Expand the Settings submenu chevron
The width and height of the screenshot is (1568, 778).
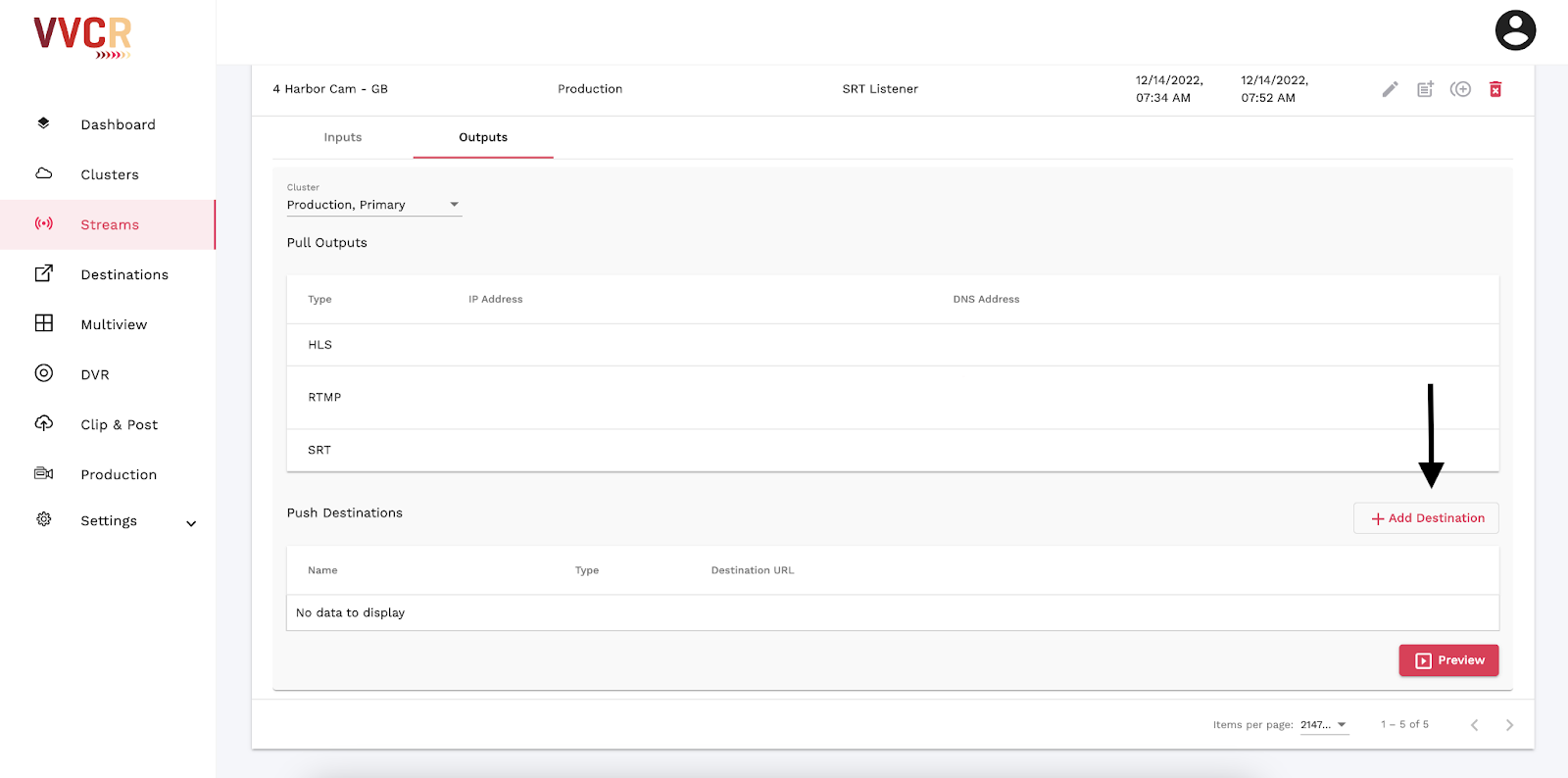tap(191, 523)
